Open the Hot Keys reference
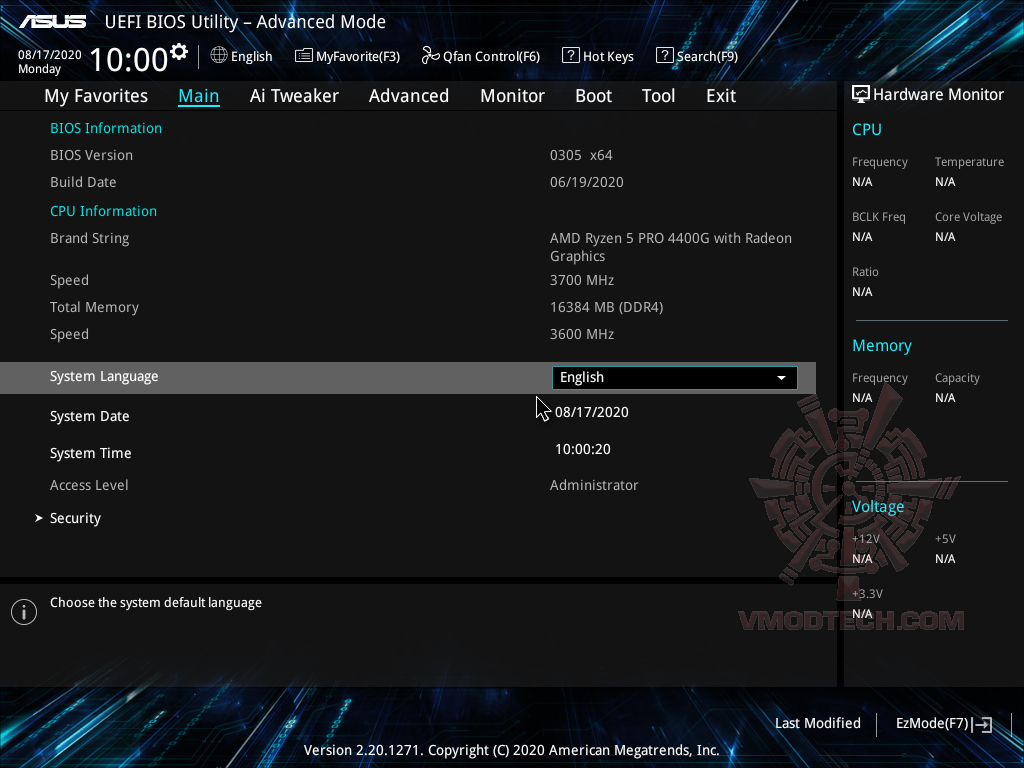Viewport: 1024px width, 768px height. tap(598, 56)
